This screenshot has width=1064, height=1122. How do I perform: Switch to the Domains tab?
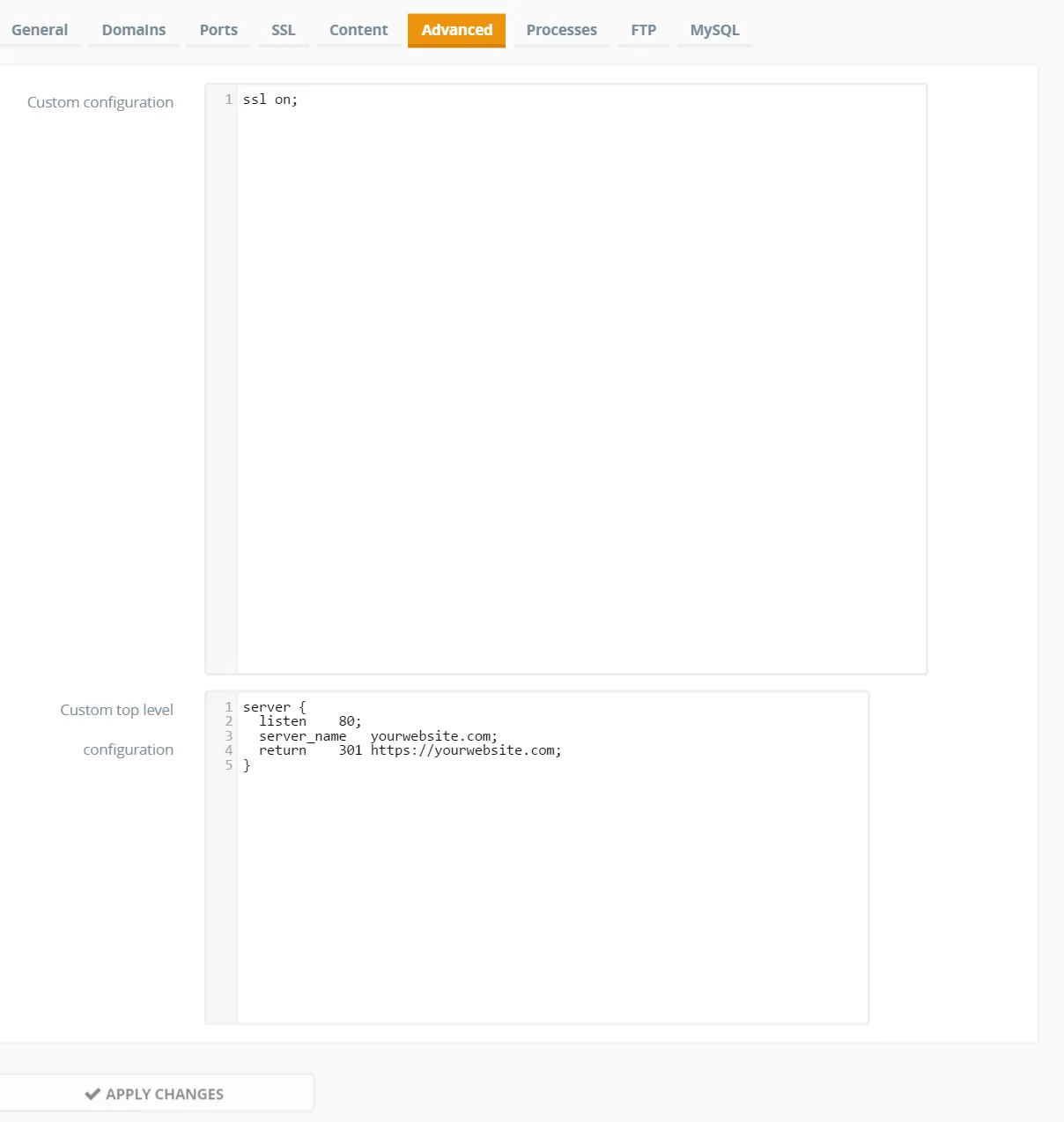[134, 30]
